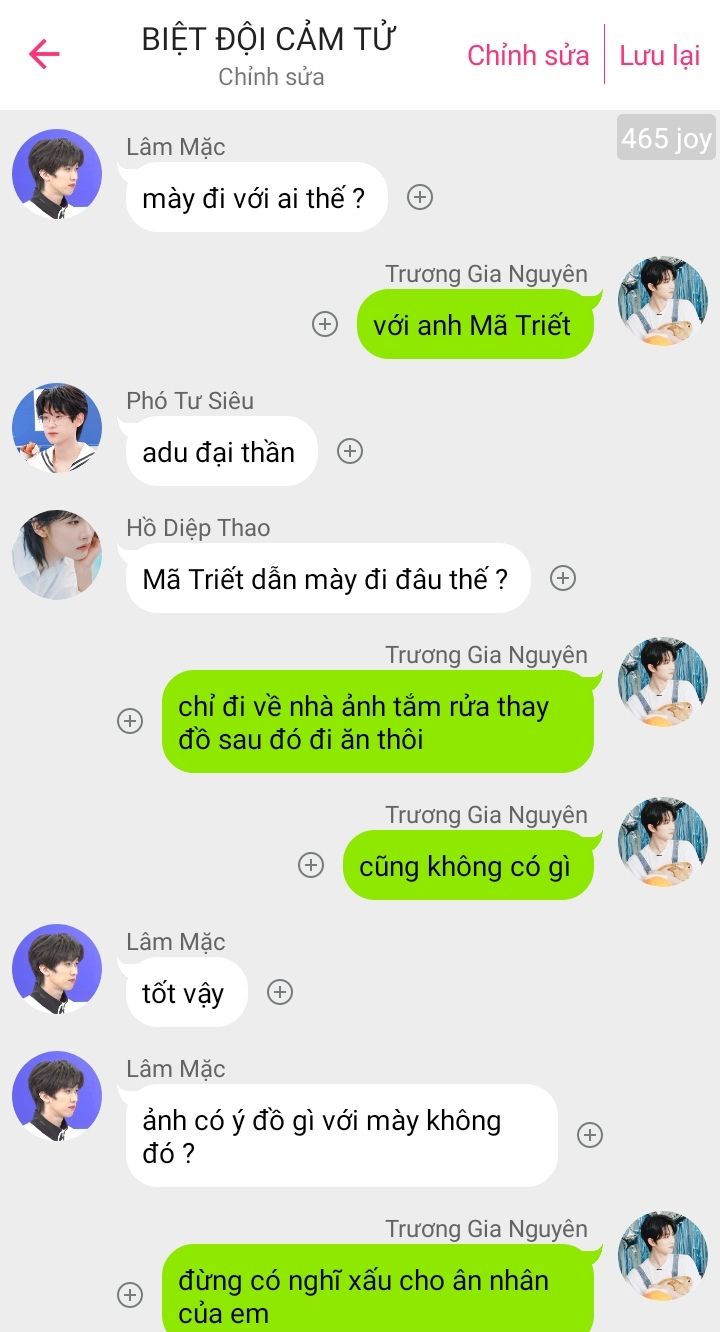Select the "adu đại thần" message bubble
Viewport: 720px width, 1332px height.
coord(219,451)
